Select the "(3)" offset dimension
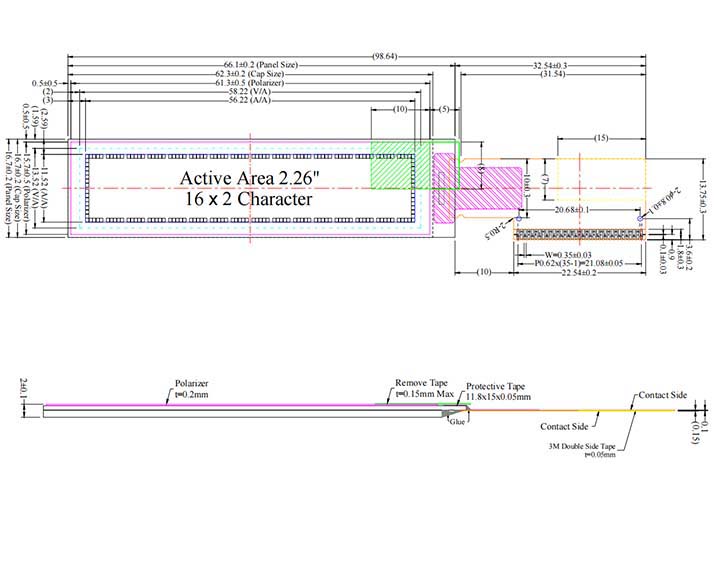This screenshot has width=715, height=575. (x=48, y=100)
